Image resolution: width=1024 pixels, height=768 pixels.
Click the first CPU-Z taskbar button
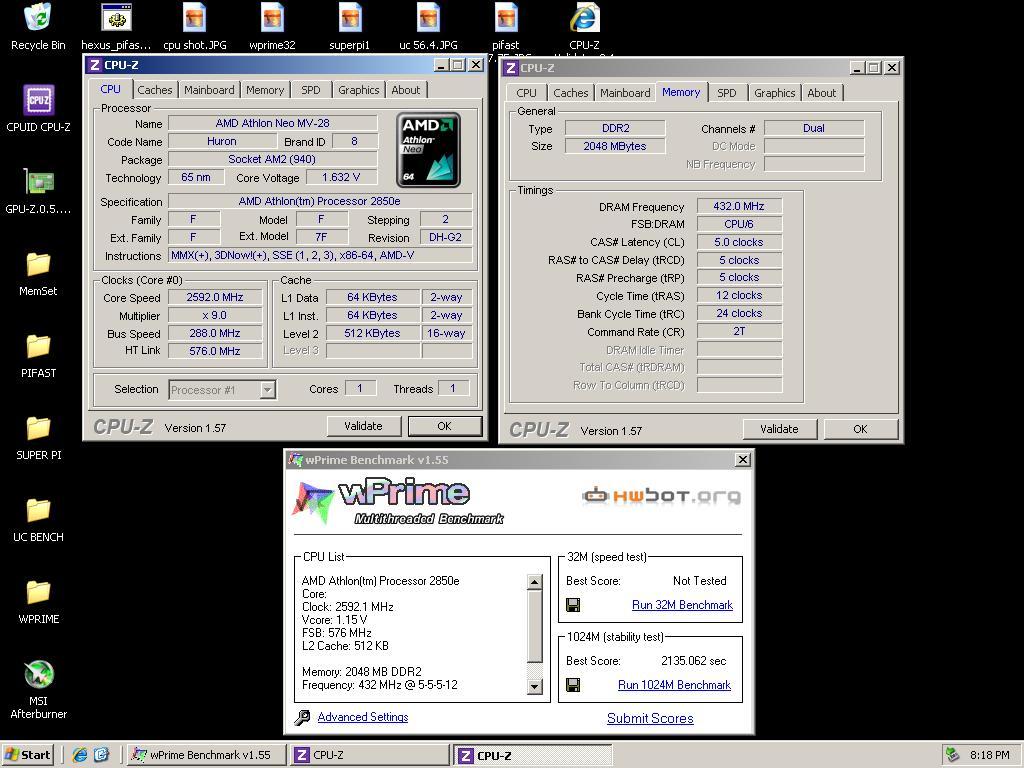pyautogui.click(x=370, y=755)
